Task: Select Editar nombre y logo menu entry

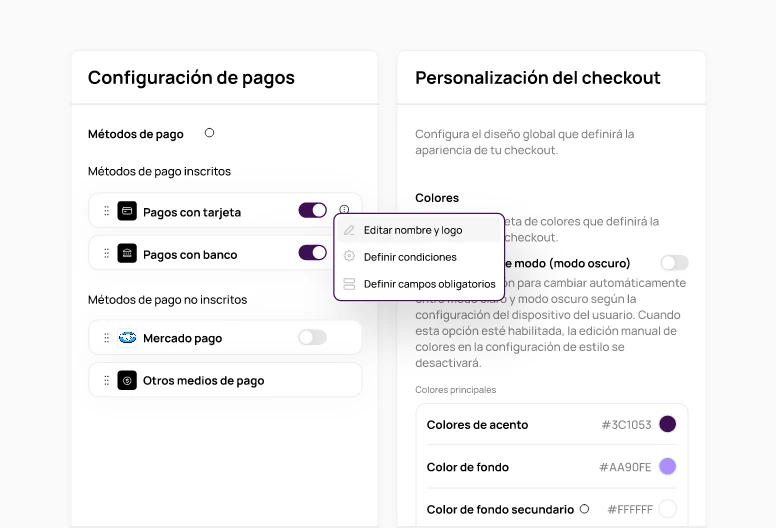Action: point(419,230)
